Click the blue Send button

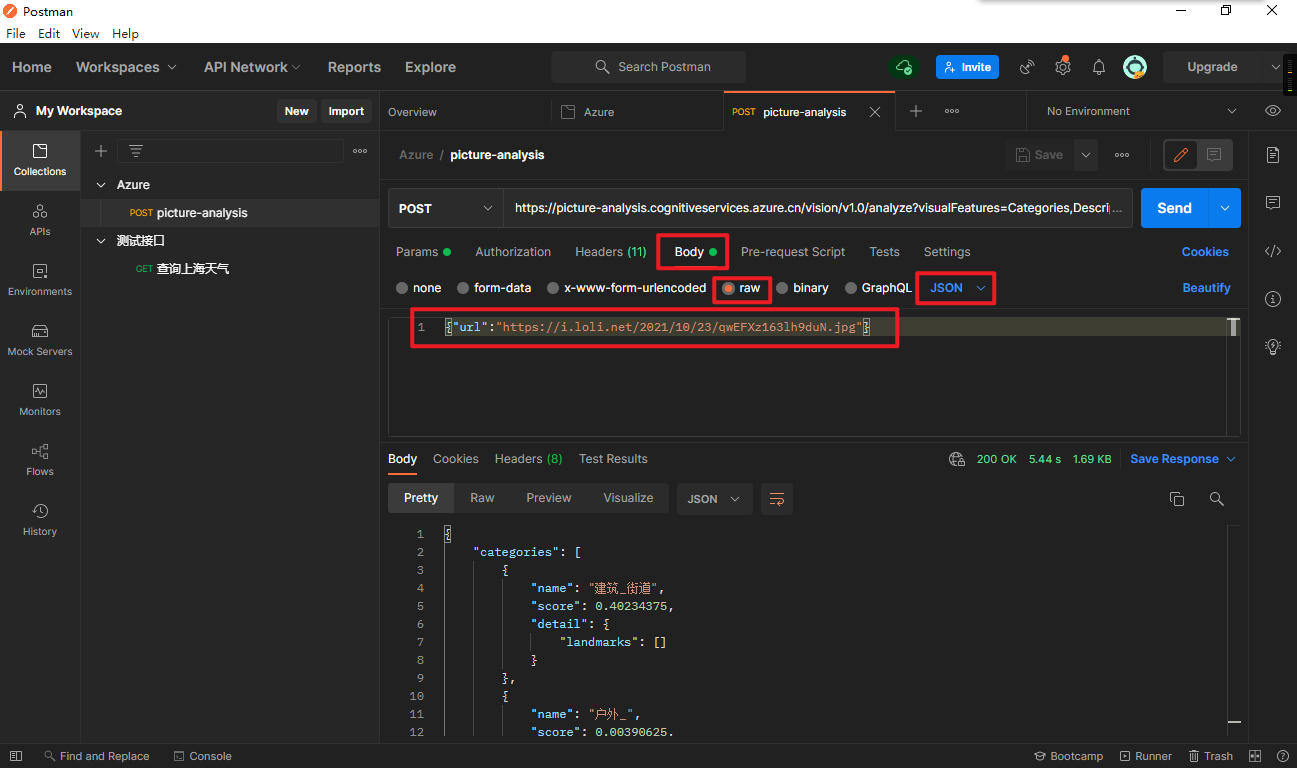tap(1175, 208)
